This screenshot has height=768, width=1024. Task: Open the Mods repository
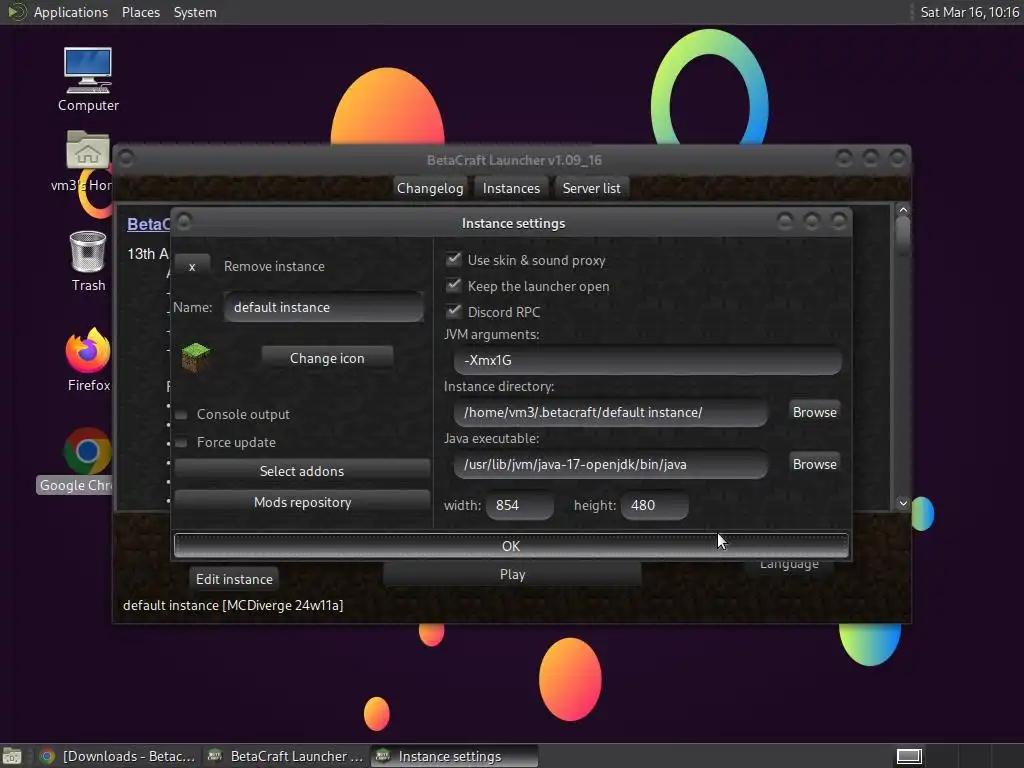302,502
